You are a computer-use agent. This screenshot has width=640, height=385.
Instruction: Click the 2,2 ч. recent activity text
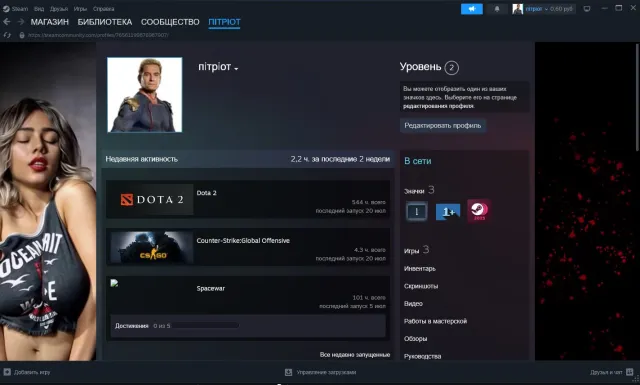tap(340, 159)
